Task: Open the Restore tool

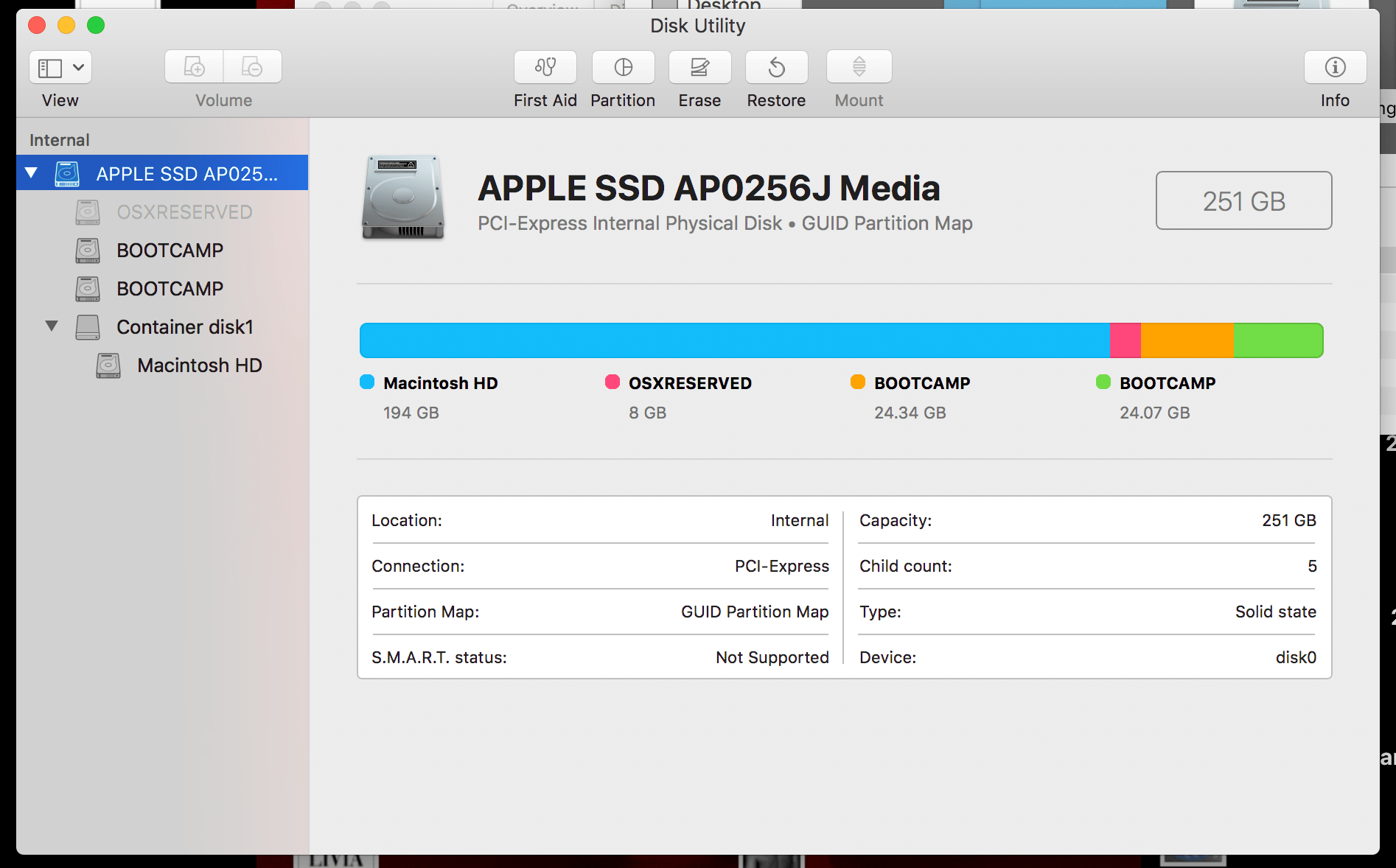Action: pyautogui.click(x=775, y=67)
